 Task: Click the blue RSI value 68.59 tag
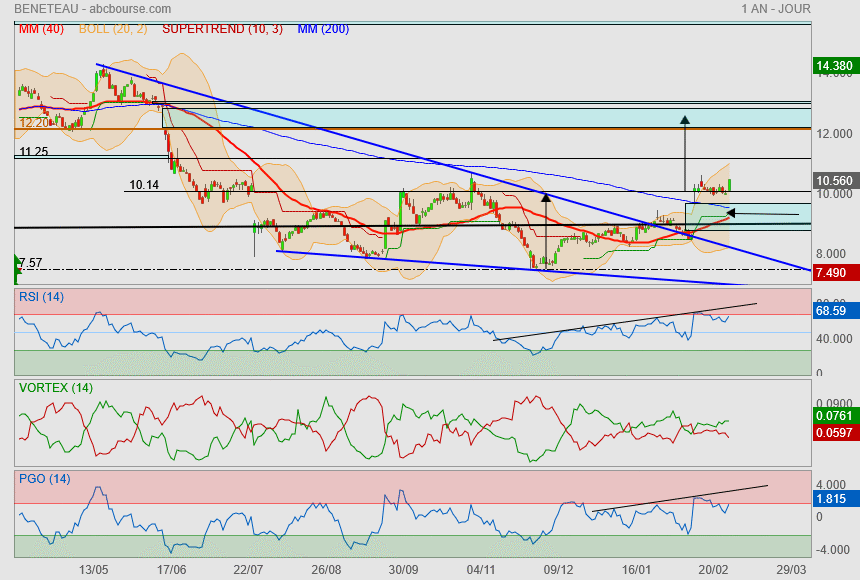click(x=833, y=312)
